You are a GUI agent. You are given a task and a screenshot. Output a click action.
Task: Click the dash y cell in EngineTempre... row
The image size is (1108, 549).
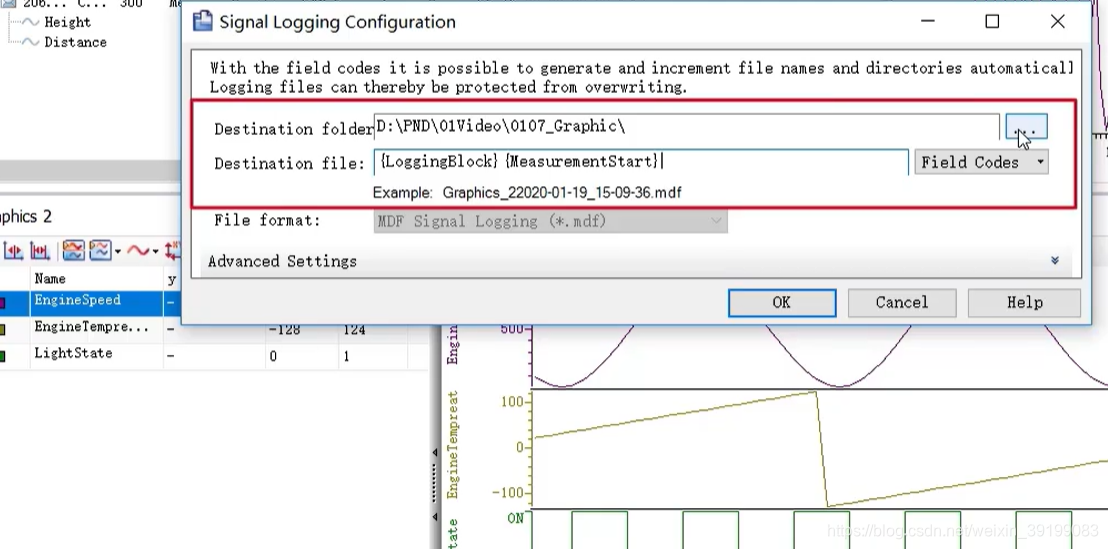tap(170, 329)
